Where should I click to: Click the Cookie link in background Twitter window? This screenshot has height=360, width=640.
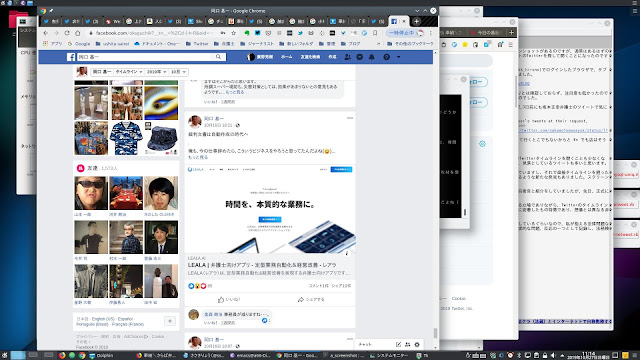[459, 298]
